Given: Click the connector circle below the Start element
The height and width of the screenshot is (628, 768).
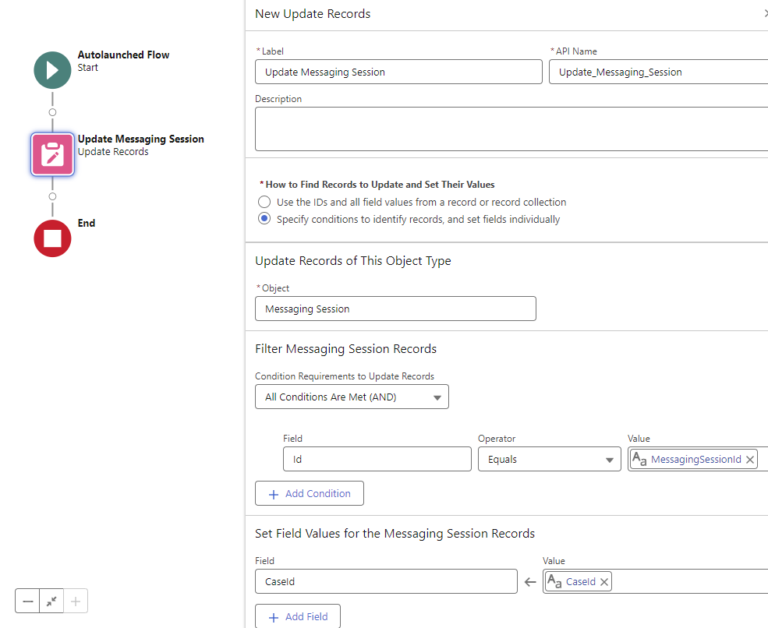Looking at the screenshot, I should 52,112.
